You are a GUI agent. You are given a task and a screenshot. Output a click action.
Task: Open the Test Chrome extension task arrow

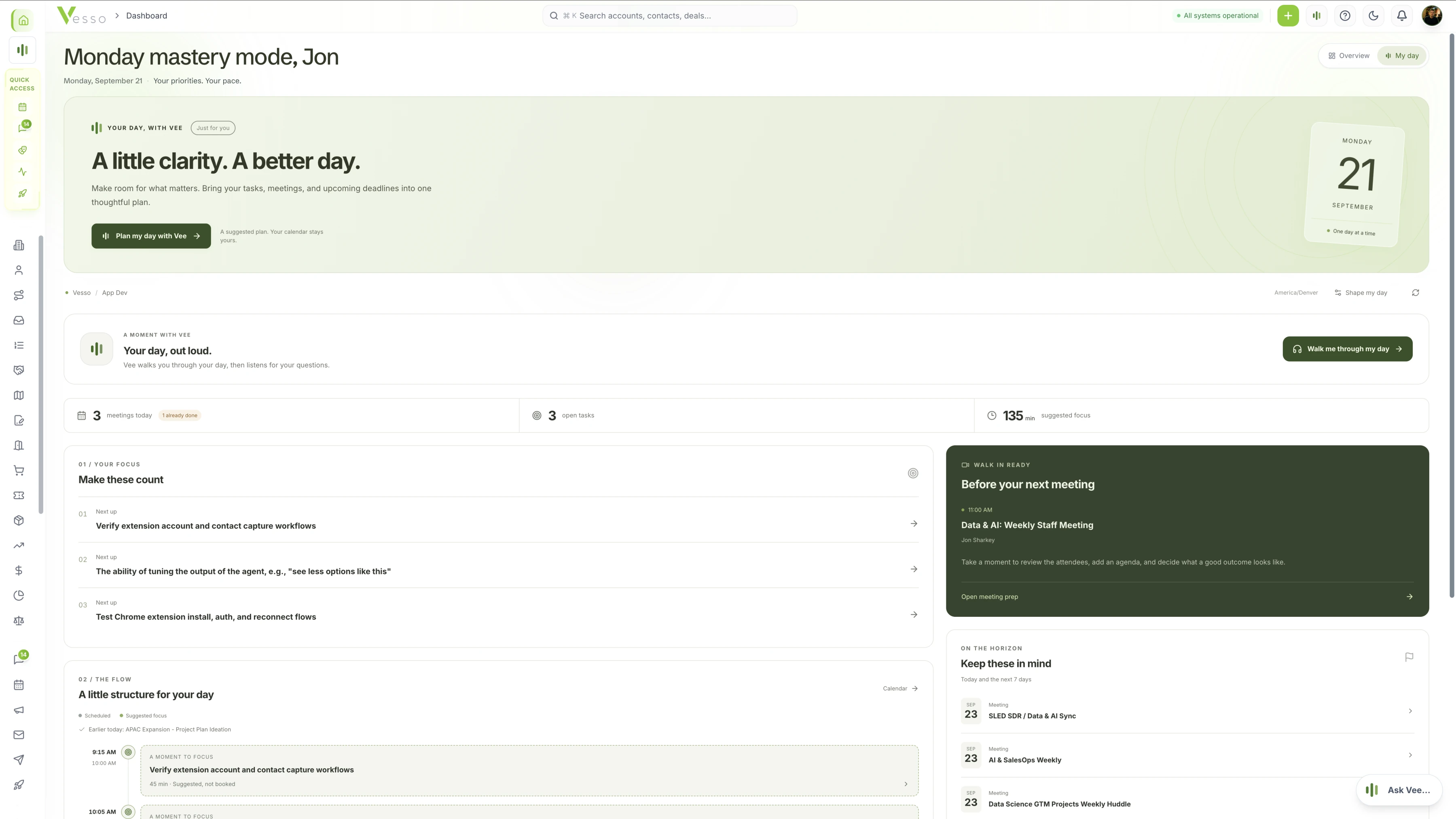[913, 615]
